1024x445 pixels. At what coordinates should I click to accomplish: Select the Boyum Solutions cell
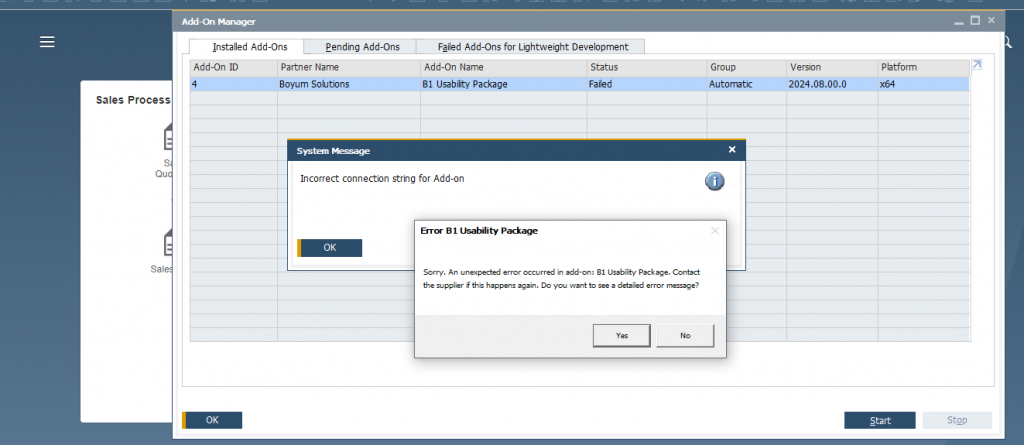tap(349, 84)
